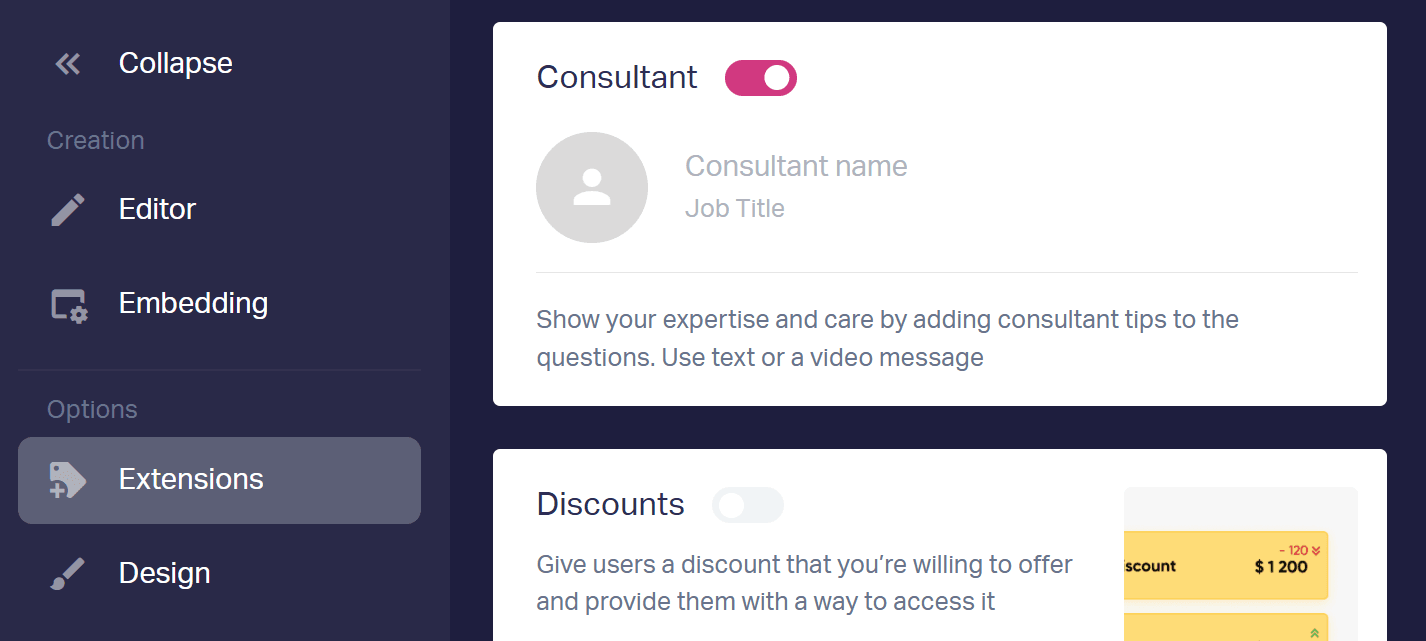Go to the Embedding section
The height and width of the screenshot is (641, 1426).
[x=219, y=303]
